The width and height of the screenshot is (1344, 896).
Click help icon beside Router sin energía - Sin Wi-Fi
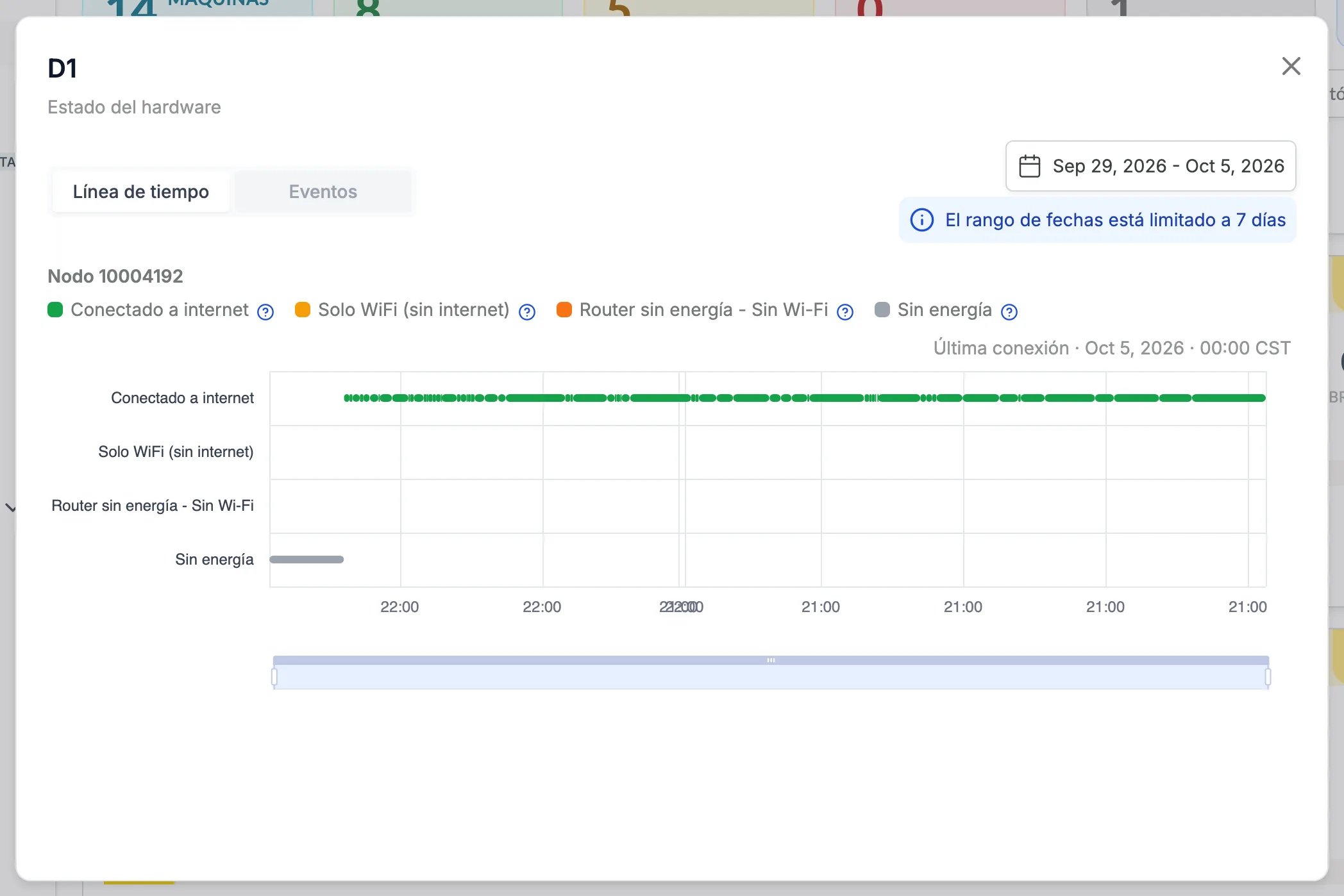point(846,311)
